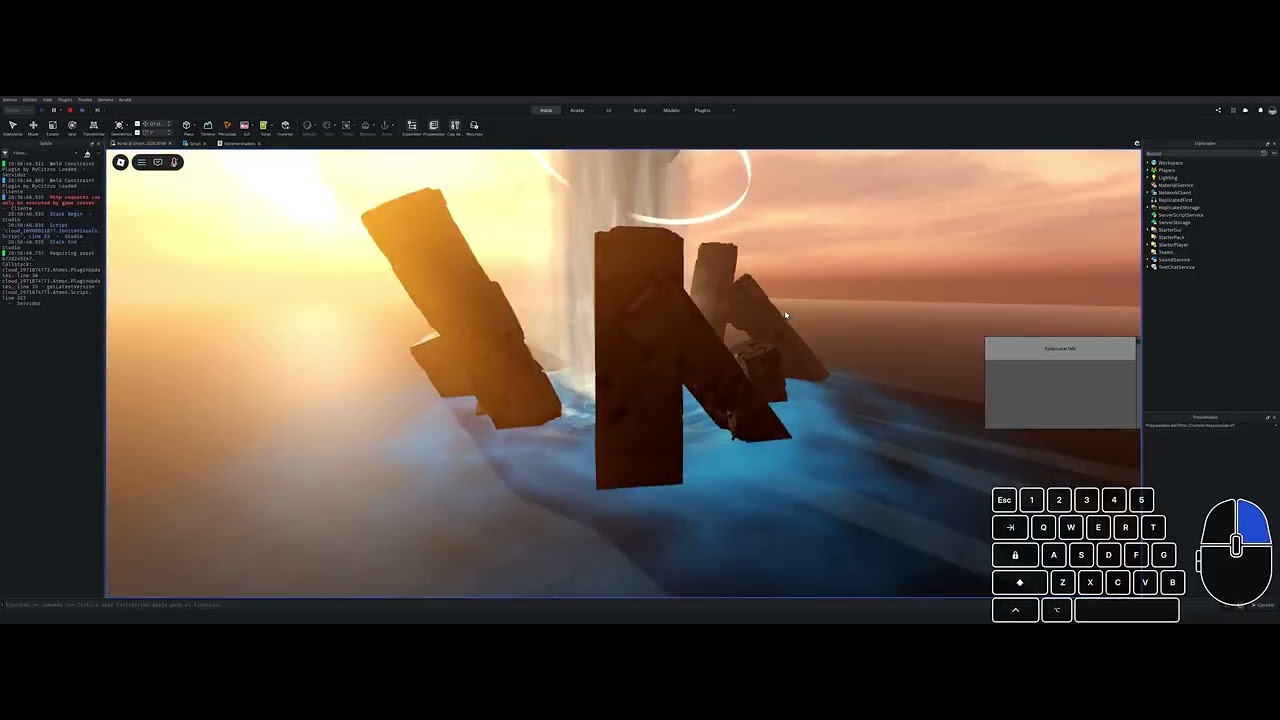Toggle the rotate snapping checkbox

click(137, 132)
